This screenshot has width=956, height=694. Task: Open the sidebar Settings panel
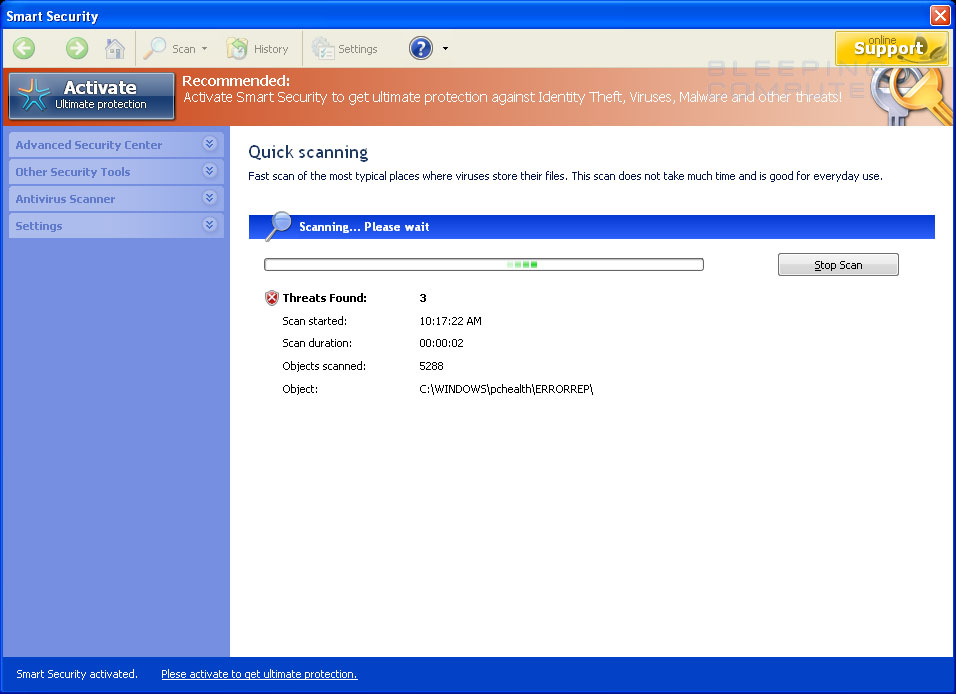click(x=116, y=226)
